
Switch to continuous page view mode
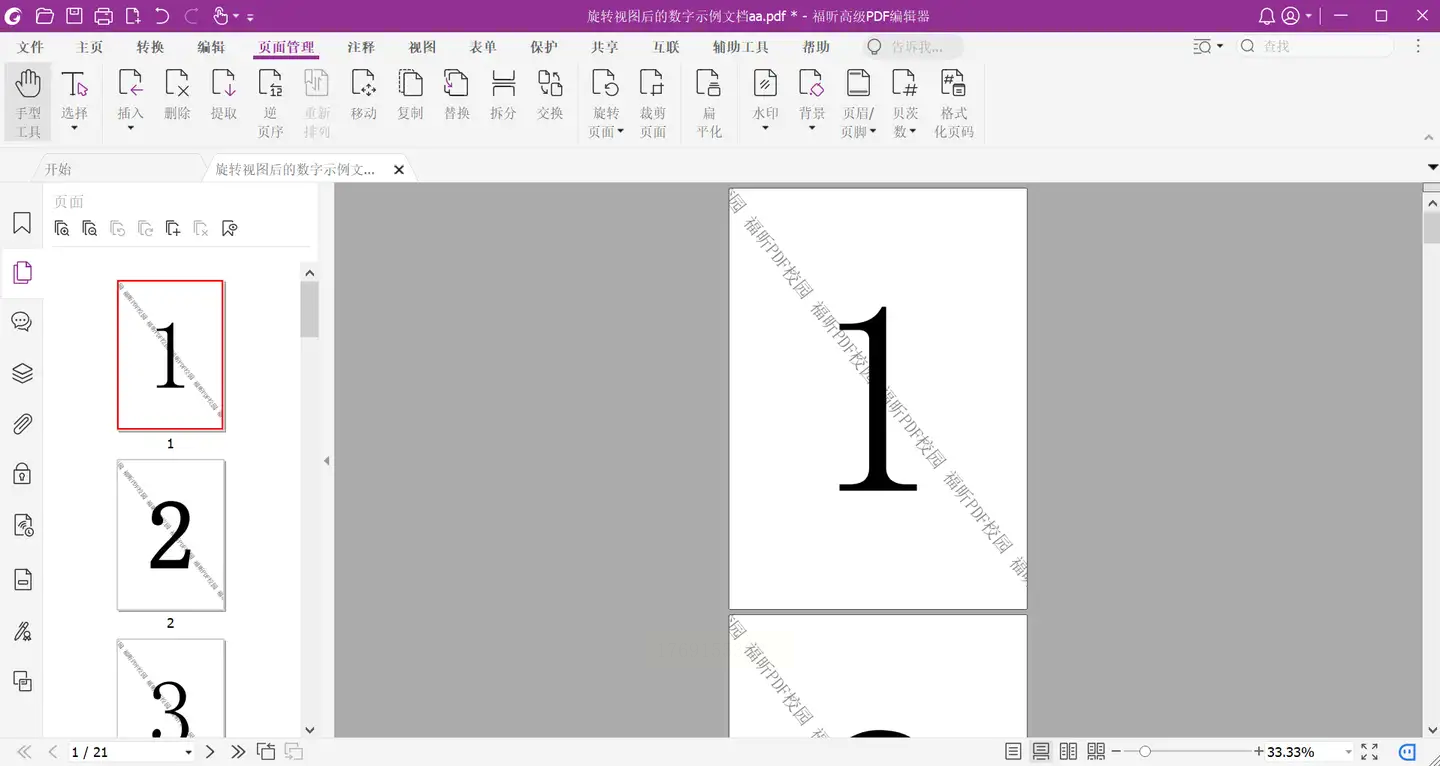point(1041,751)
